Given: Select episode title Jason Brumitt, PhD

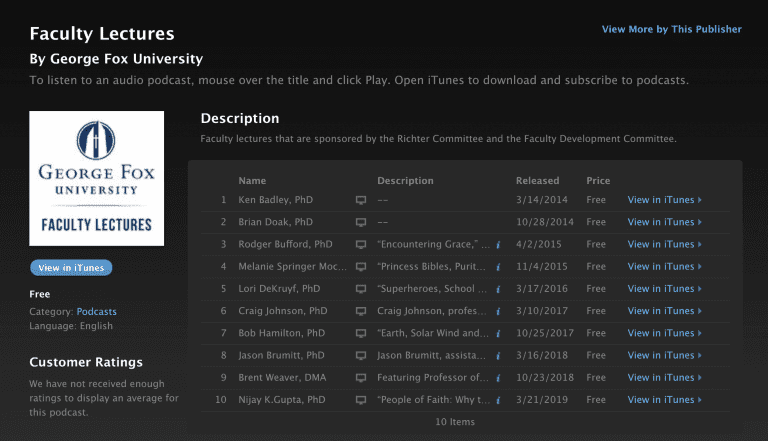Looking at the screenshot, I should click(281, 355).
